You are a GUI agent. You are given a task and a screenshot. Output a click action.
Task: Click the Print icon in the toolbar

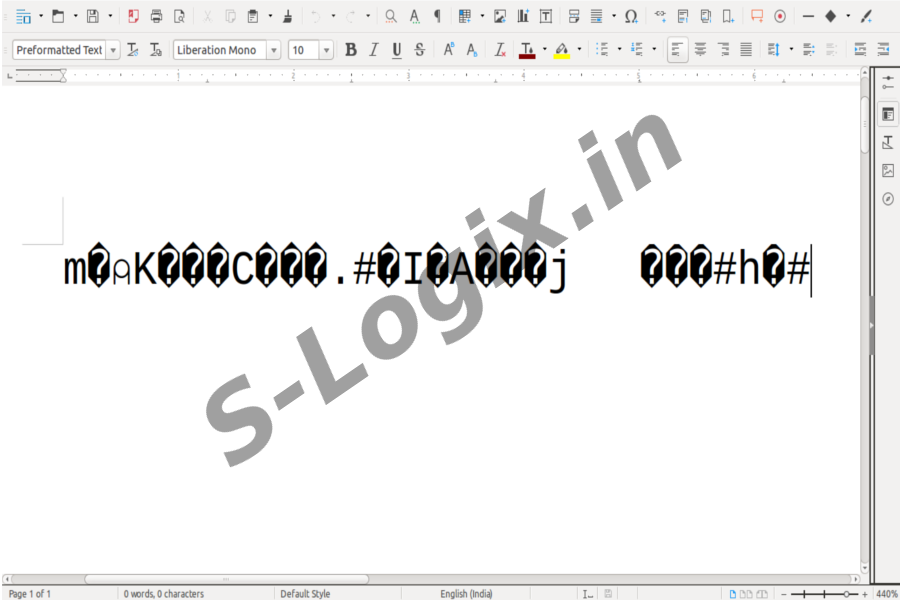pos(156,16)
